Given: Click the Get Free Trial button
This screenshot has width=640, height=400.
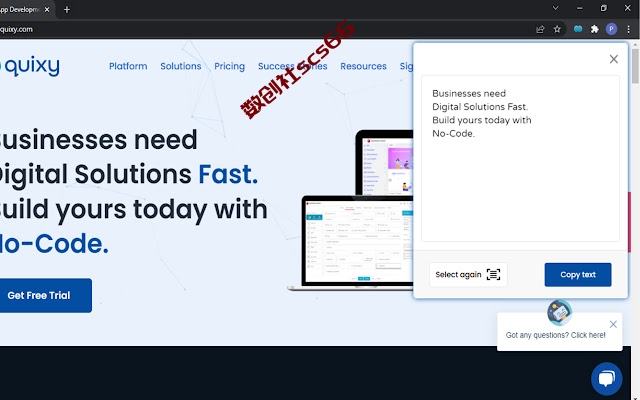Looking at the screenshot, I should (44, 296).
